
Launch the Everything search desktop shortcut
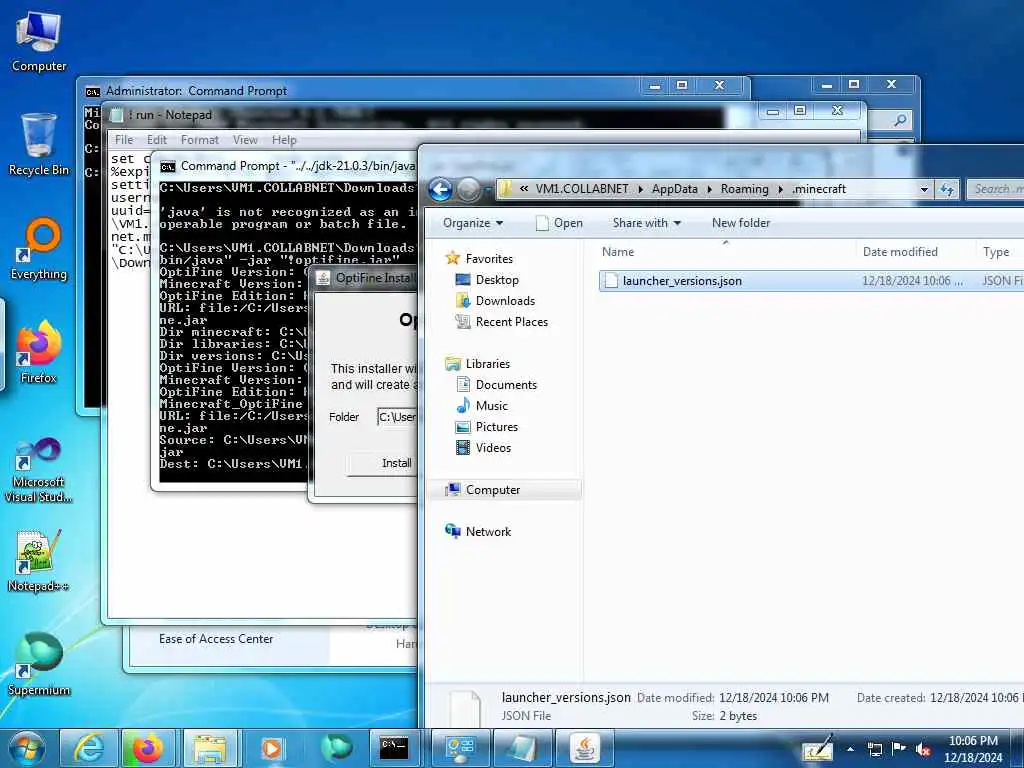click(x=39, y=249)
